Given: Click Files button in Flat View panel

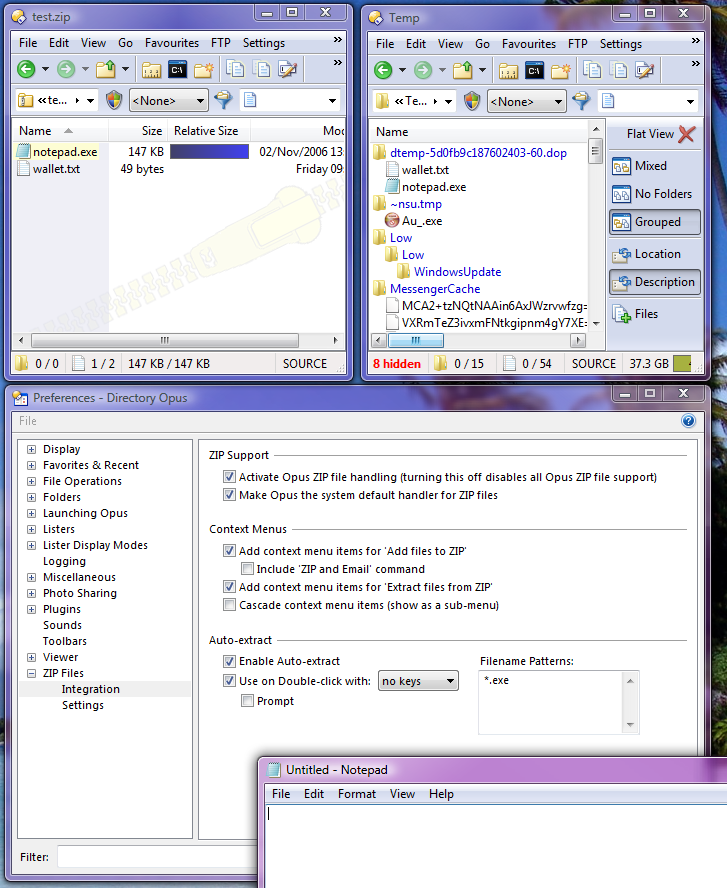Looking at the screenshot, I should [x=655, y=314].
